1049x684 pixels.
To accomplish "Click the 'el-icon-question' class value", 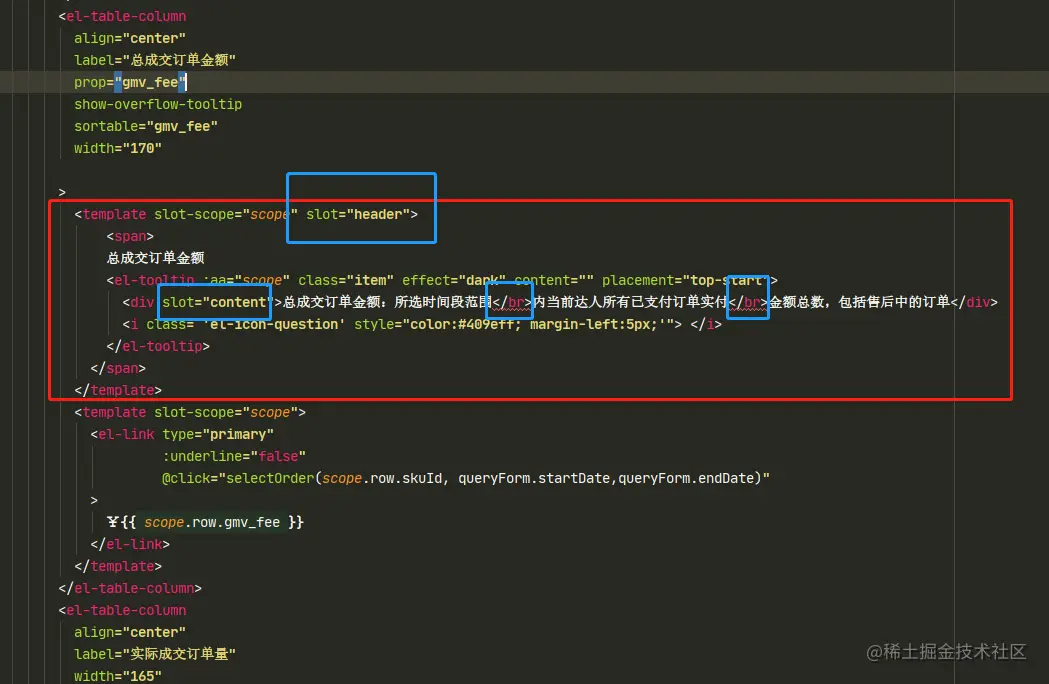I will tap(274, 325).
